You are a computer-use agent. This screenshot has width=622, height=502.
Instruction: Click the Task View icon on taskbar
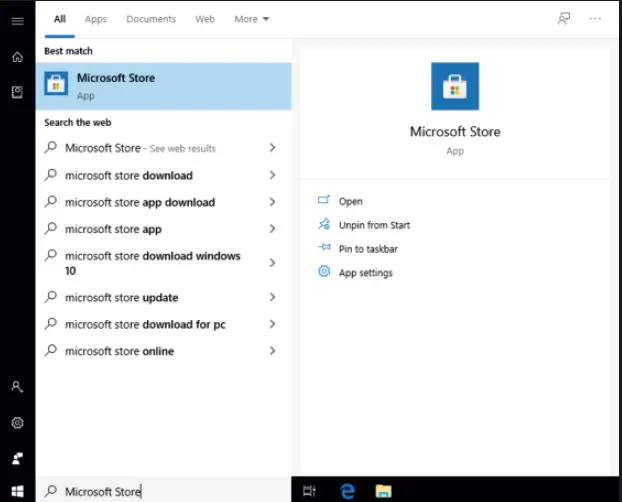[x=310, y=490]
